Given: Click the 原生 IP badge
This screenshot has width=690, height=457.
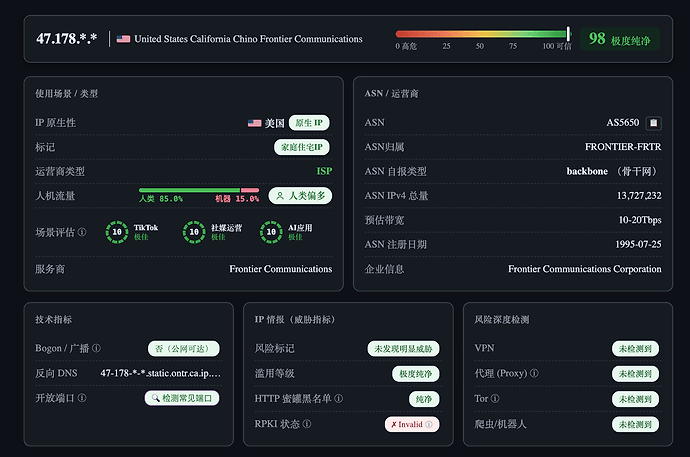Looking at the screenshot, I should tap(309, 123).
